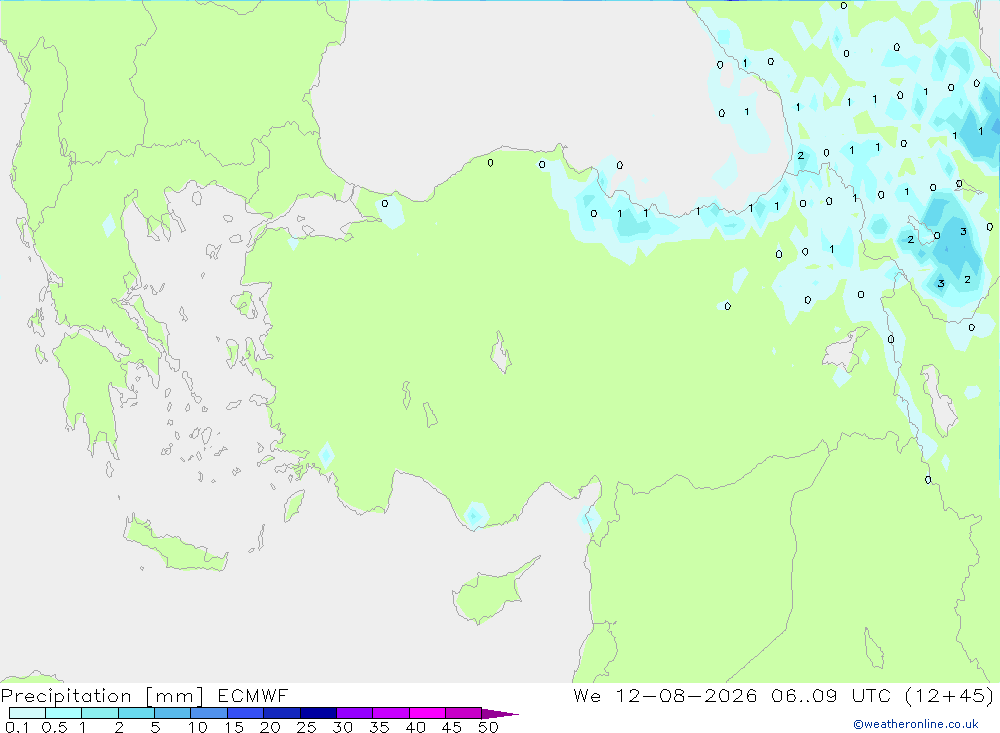Select the 45–50 mm legend swatch
This screenshot has width=1000, height=733.
click(x=464, y=713)
